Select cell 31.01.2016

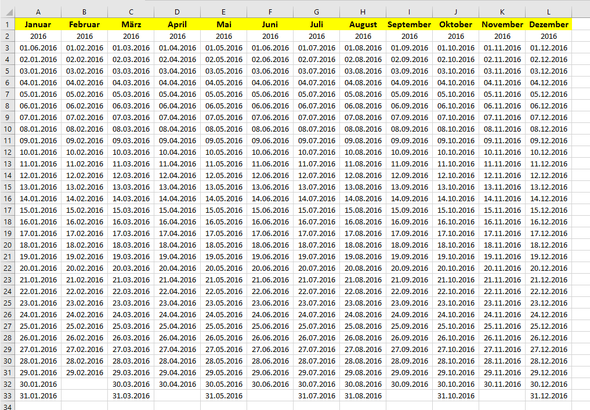coord(38,396)
